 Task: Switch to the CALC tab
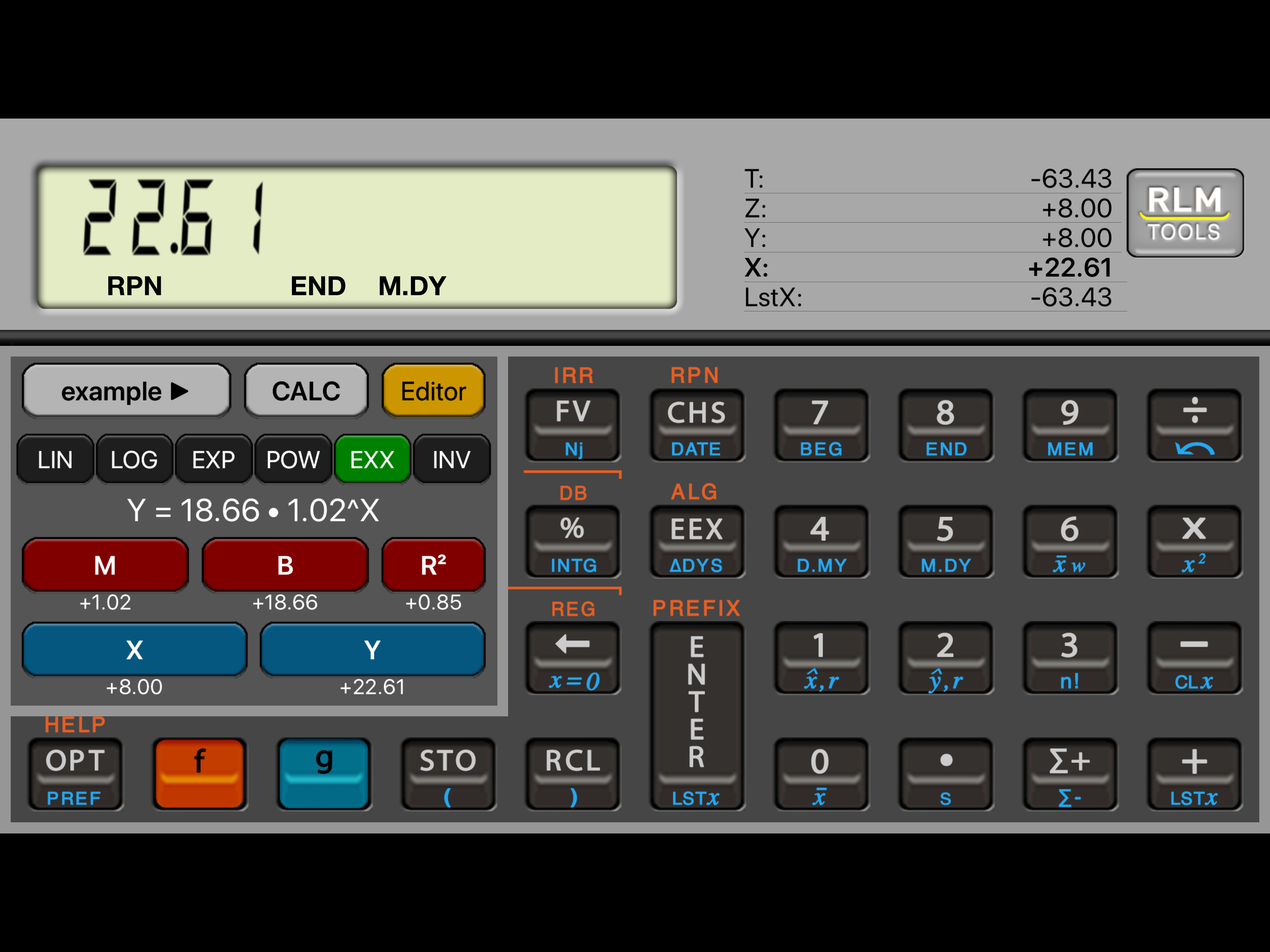click(306, 391)
